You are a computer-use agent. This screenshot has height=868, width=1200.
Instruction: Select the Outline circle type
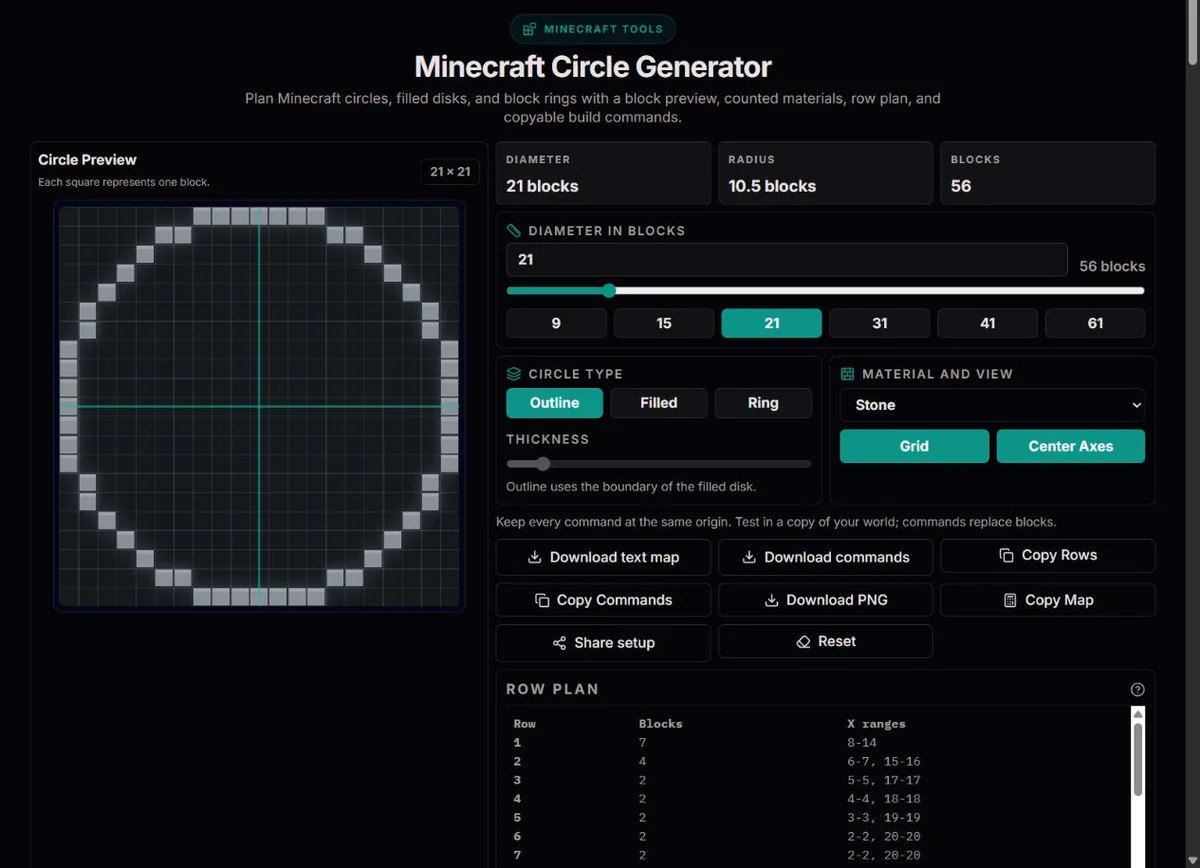click(554, 403)
